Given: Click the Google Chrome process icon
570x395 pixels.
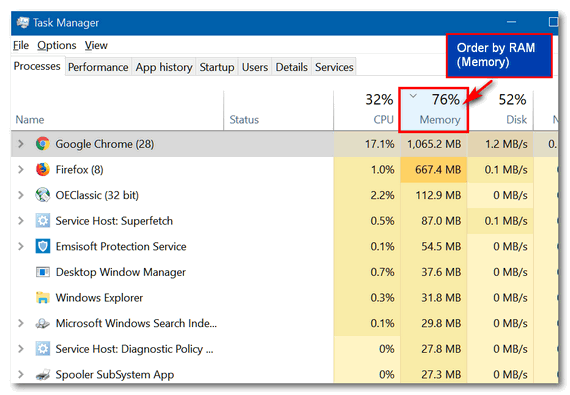Looking at the screenshot, I should pyautogui.click(x=43, y=144).
